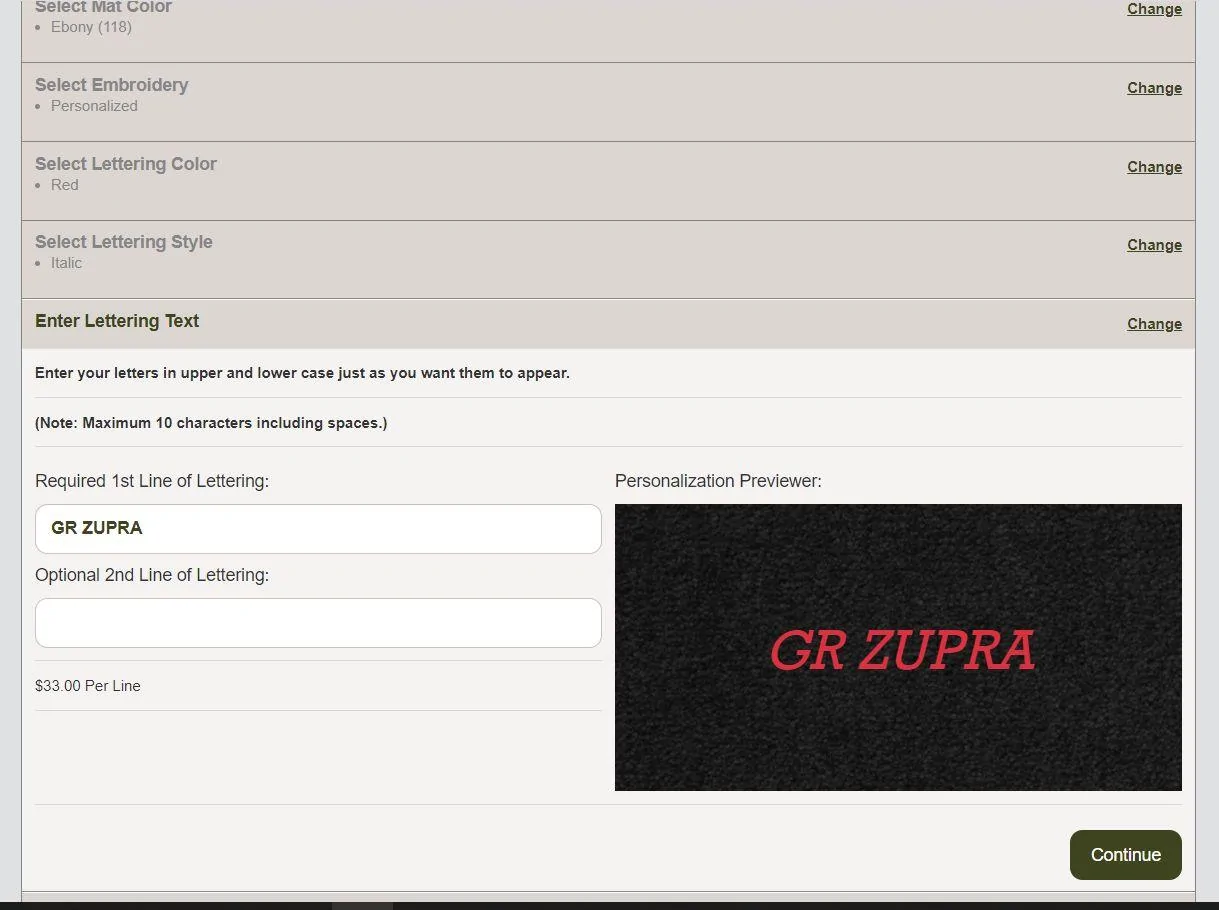The height and width of the screenshot is (910, 1219).
Task: Click the Optional 2nd Line of Lettering label
Action: (152, 575)
